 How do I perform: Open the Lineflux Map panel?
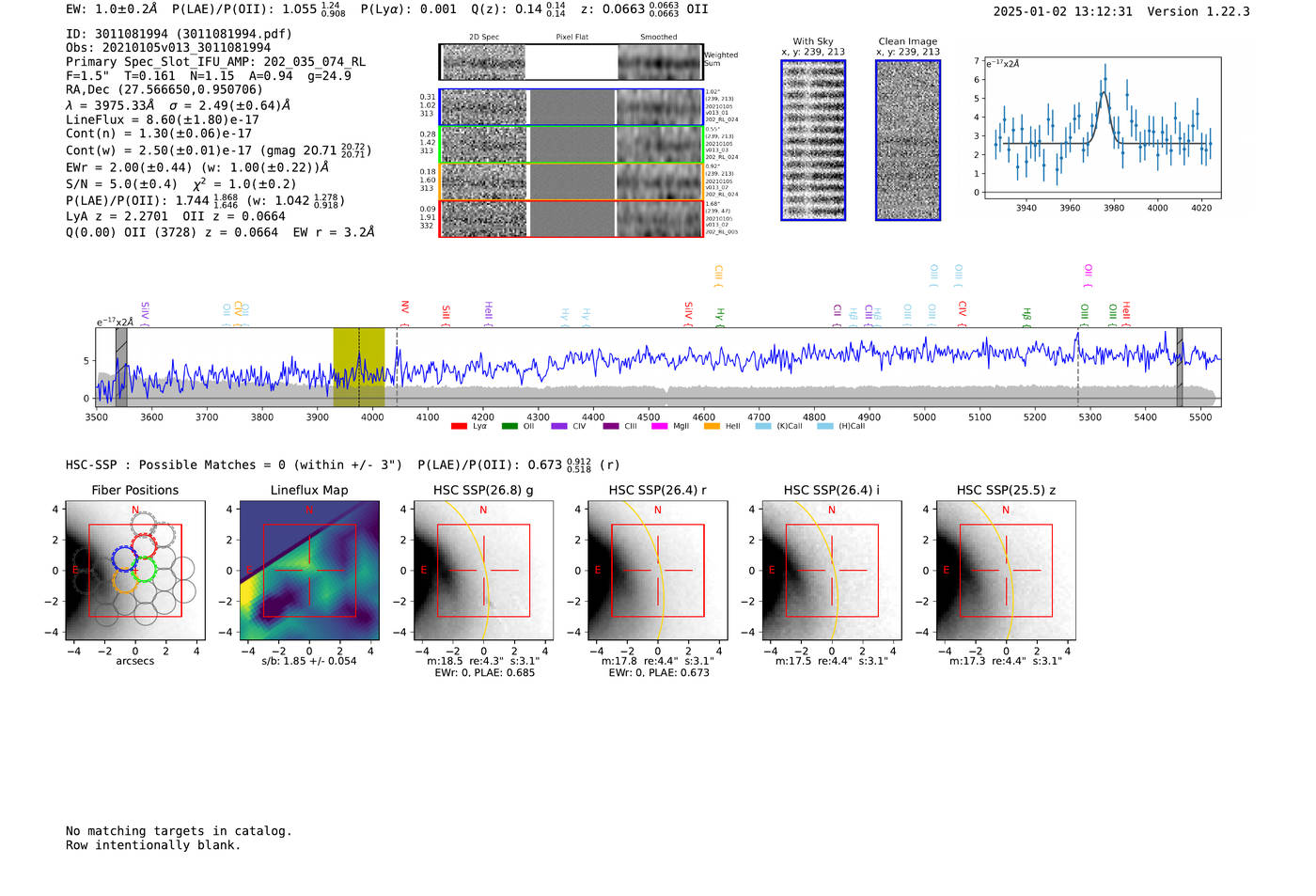(x=309, y=570)
